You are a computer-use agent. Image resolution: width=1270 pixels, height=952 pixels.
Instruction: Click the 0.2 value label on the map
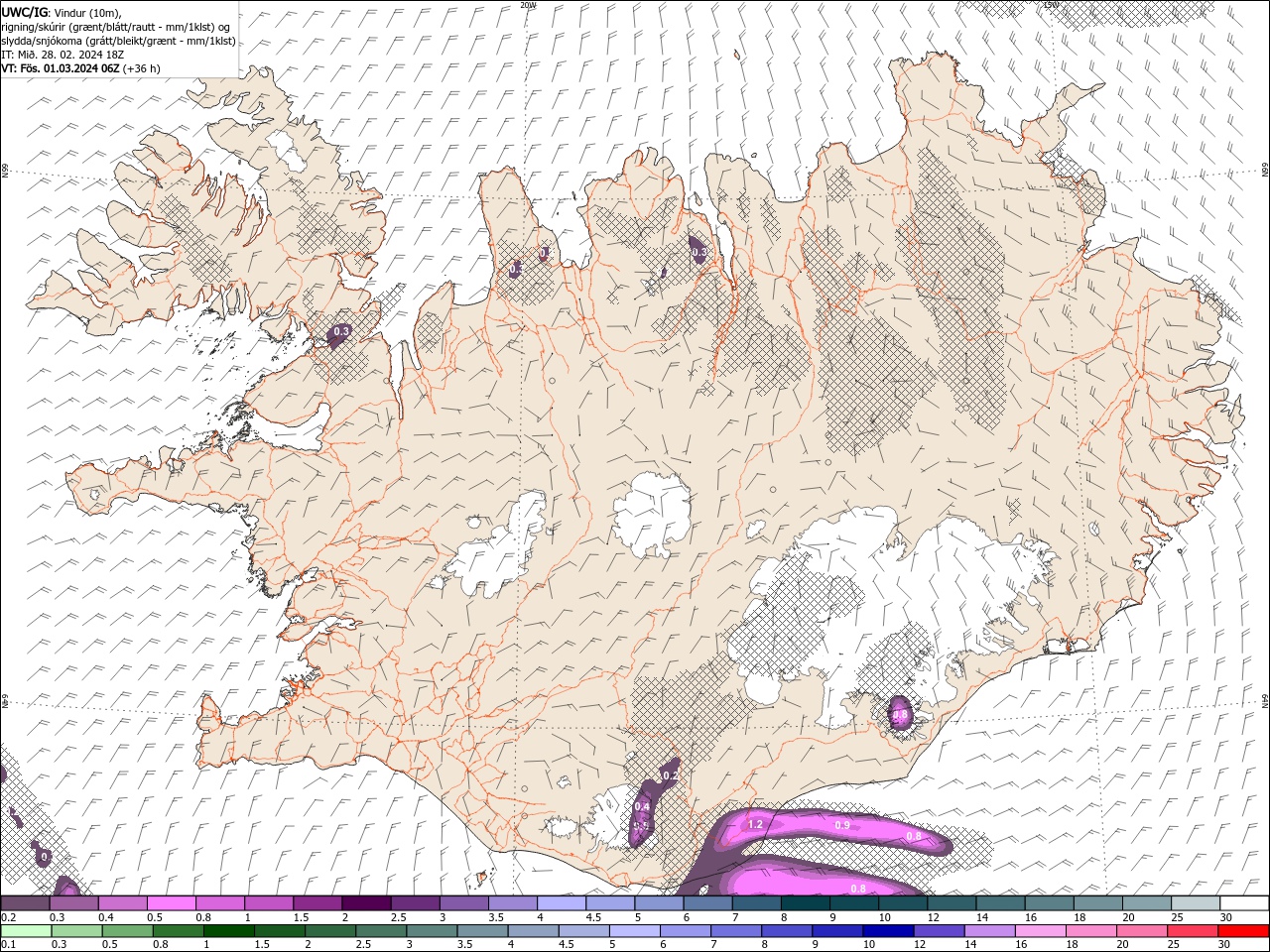coord(670,775)
